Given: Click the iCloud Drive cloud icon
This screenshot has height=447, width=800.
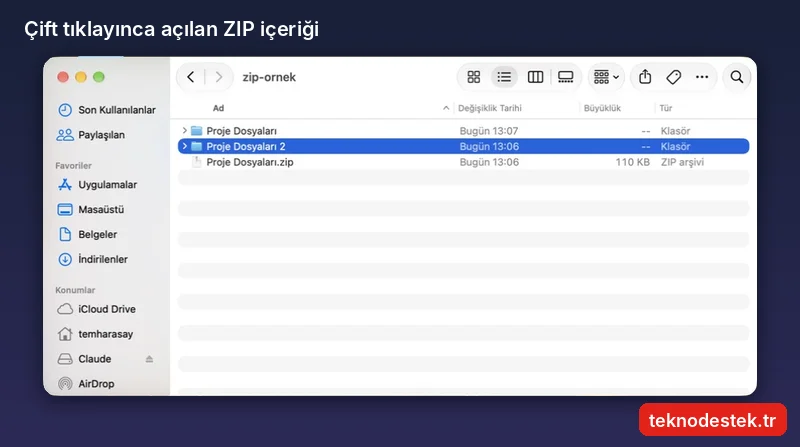Looking at the screenshot, I should coord(65,309).
